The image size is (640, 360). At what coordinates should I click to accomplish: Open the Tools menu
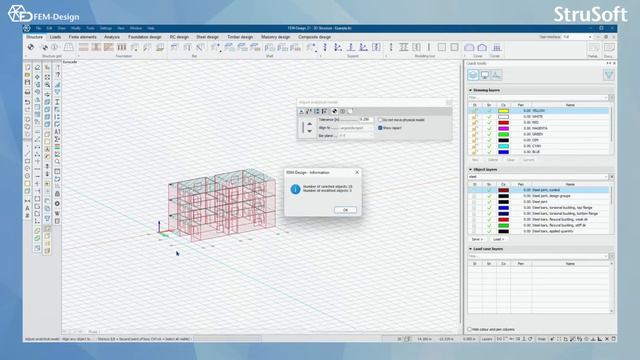coord(90,28)
